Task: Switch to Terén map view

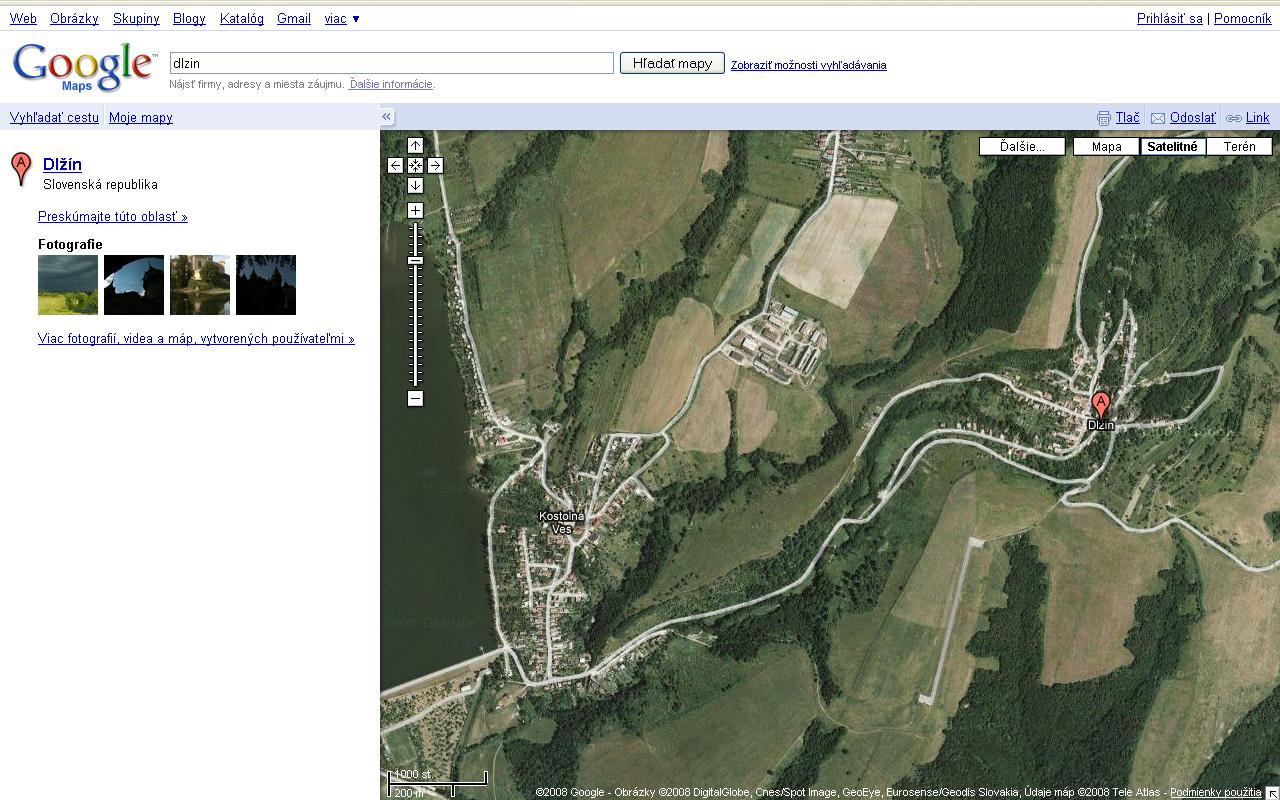Action: tap(1239, 147)
